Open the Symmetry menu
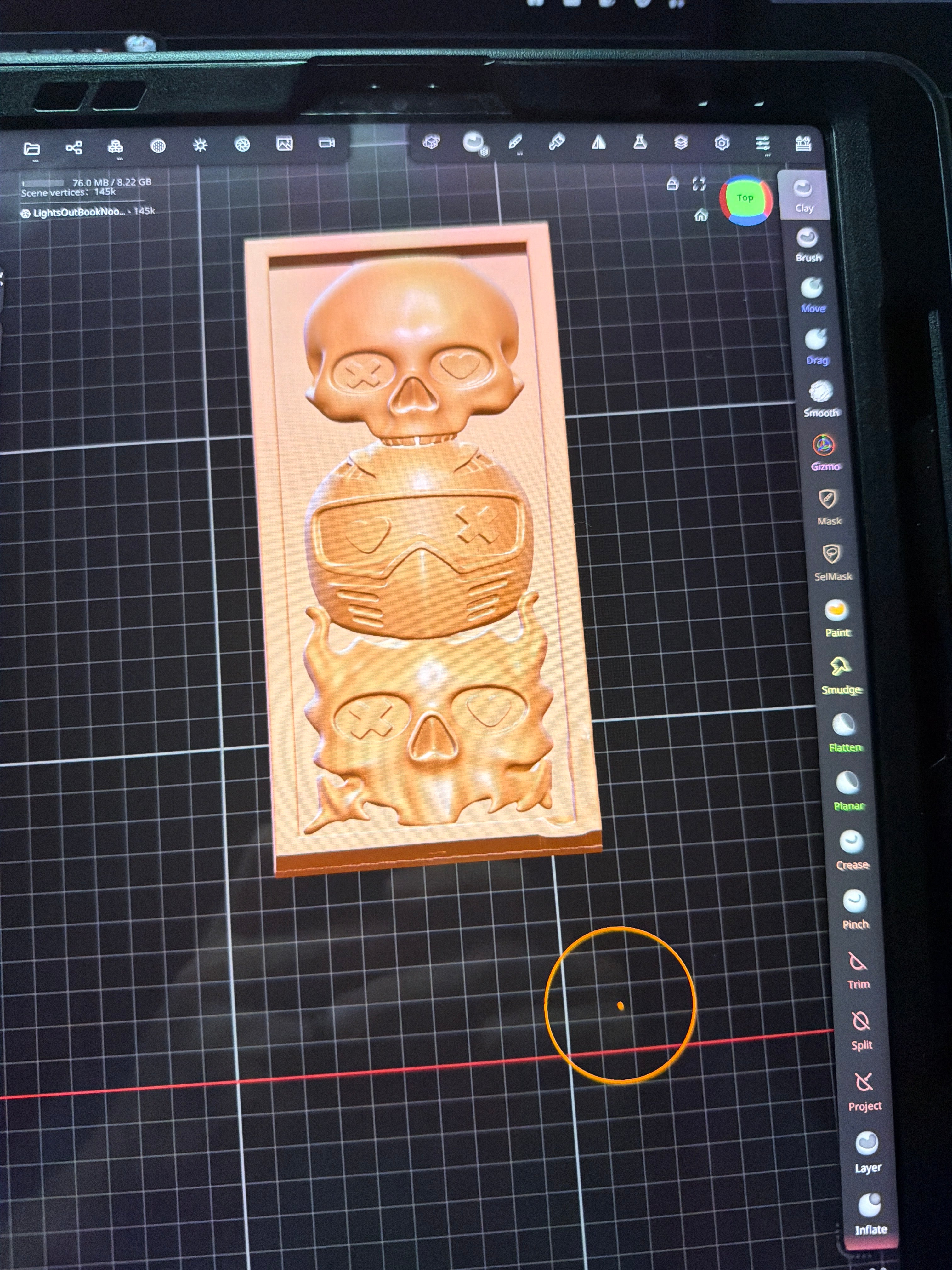Viewport: 952px width, 1270px height. coord(598,142)
